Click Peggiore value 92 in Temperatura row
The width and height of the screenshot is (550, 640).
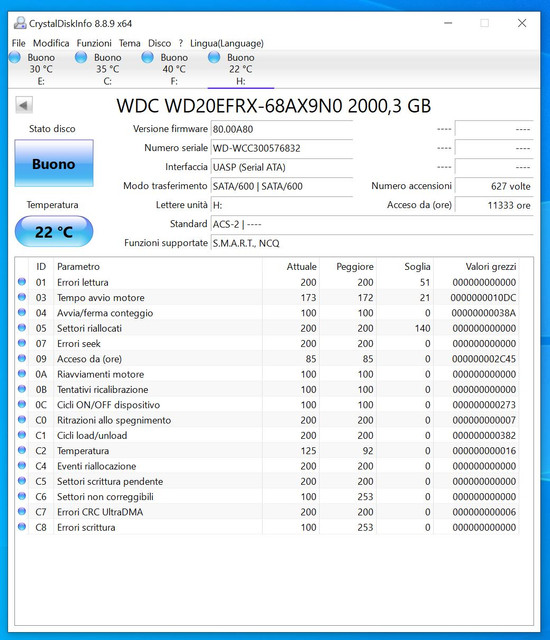tap(368, 451)
